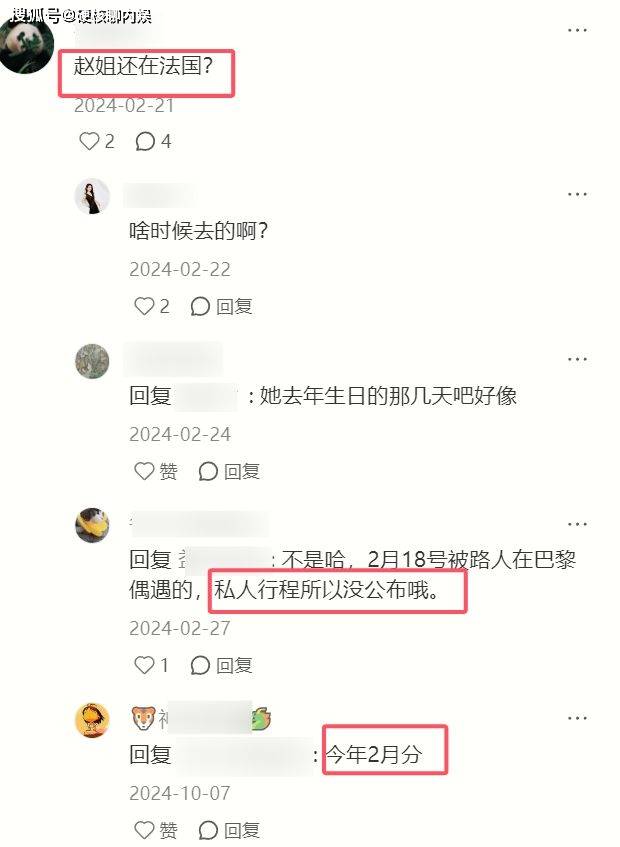The height and width of the screenshot is (847, 620).
Task: View the panda avatar profile
Action: point(26,45)
